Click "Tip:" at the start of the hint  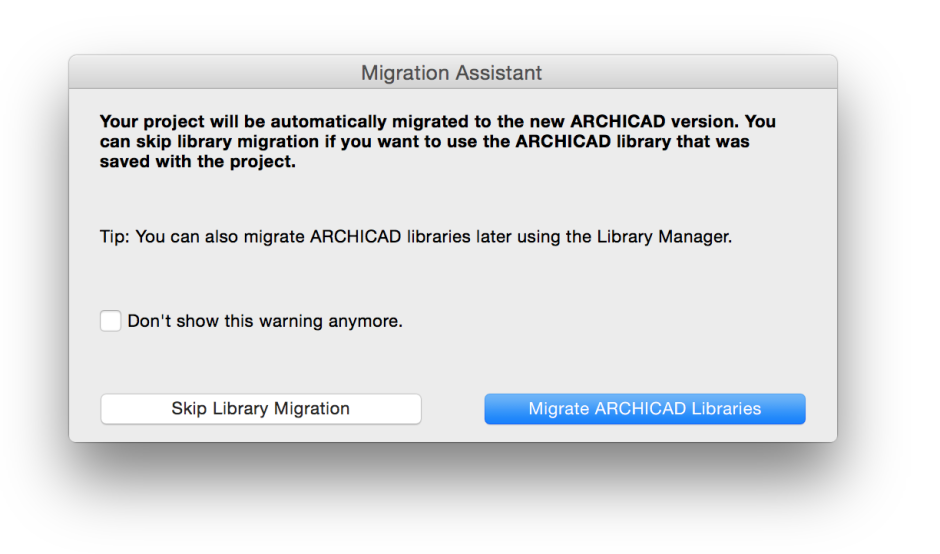point(115,237)
